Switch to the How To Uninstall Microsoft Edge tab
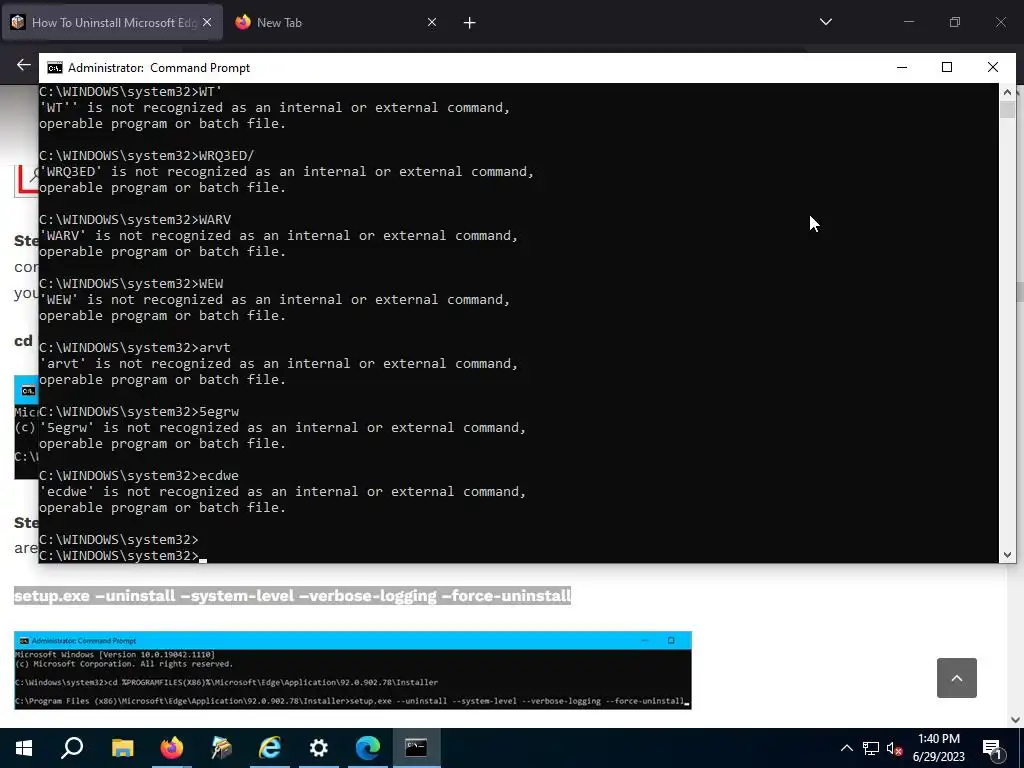 coord(112,22)
